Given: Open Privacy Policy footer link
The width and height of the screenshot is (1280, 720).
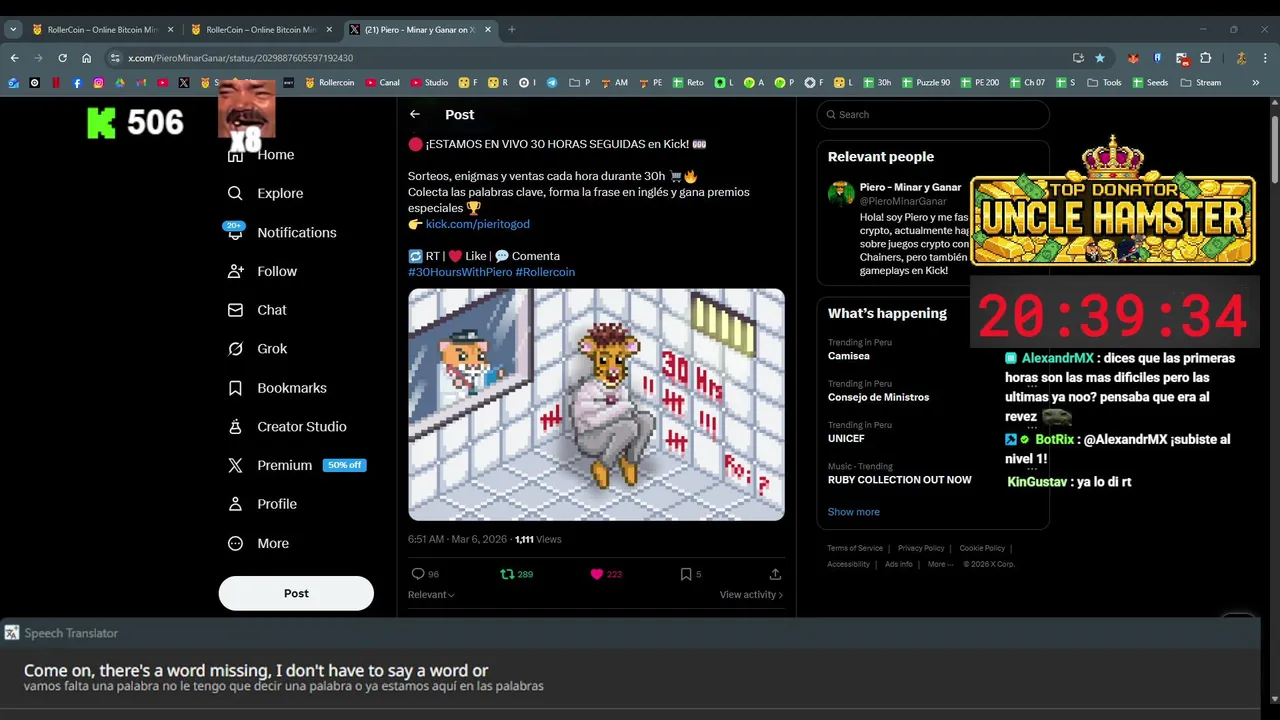Looking at the screenshot, I should [921, 548].
